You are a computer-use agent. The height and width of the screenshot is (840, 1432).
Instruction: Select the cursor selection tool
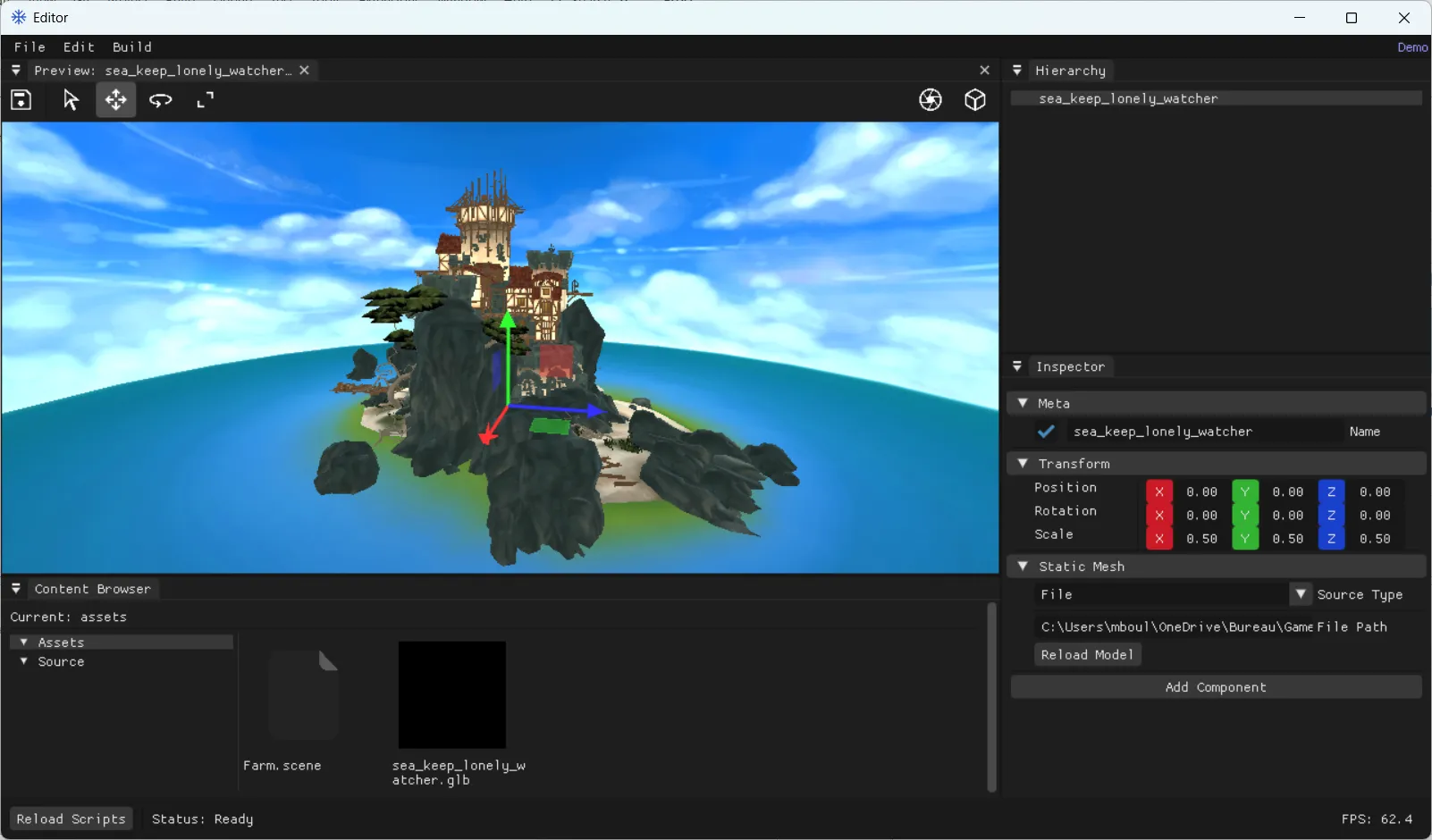[x=71, y=100]
